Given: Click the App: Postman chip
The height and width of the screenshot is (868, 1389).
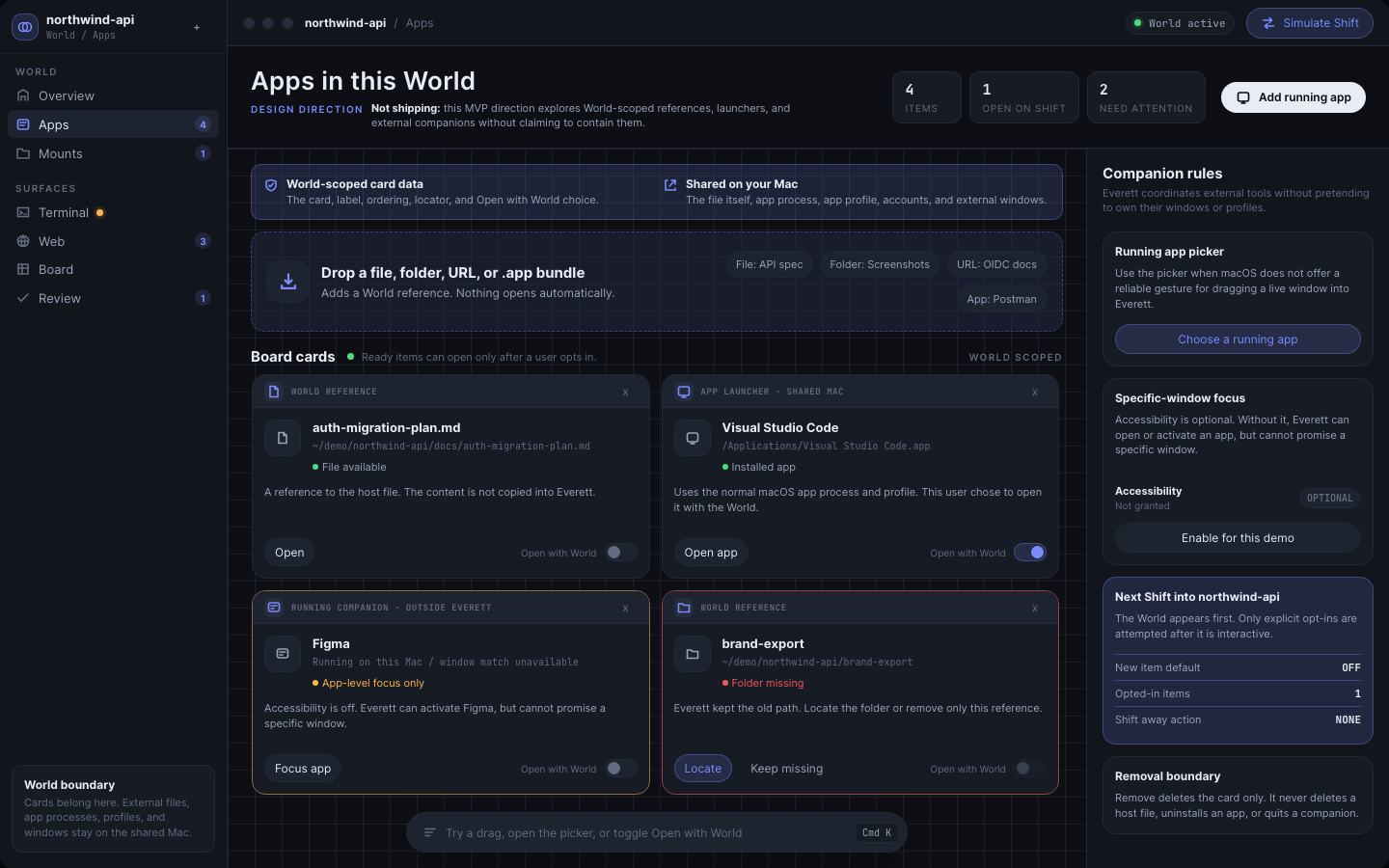Looking at the screenshot, I should 1002,299.
